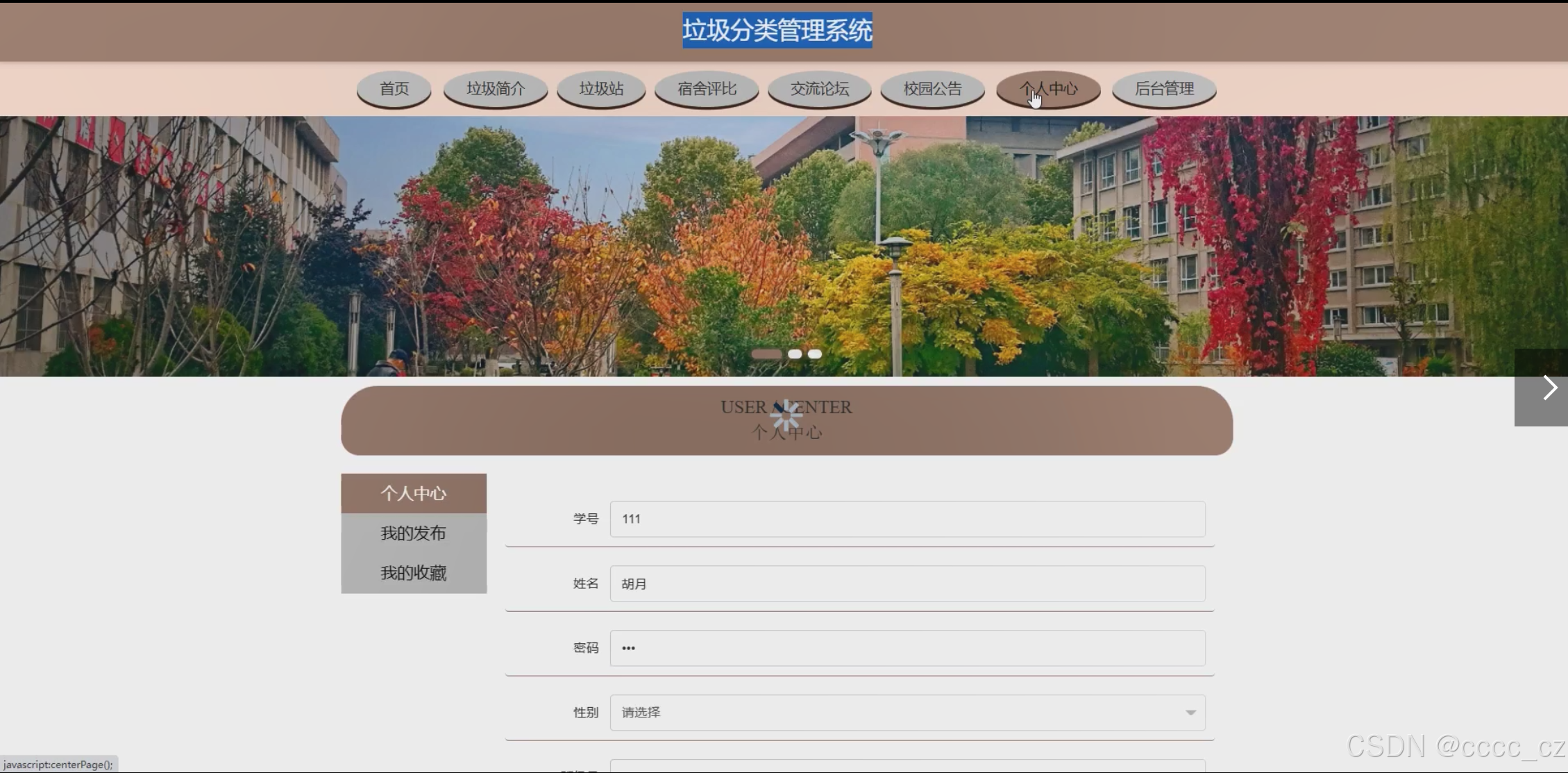
Task: Click the 密码 password field
Action: coord(907,648)
